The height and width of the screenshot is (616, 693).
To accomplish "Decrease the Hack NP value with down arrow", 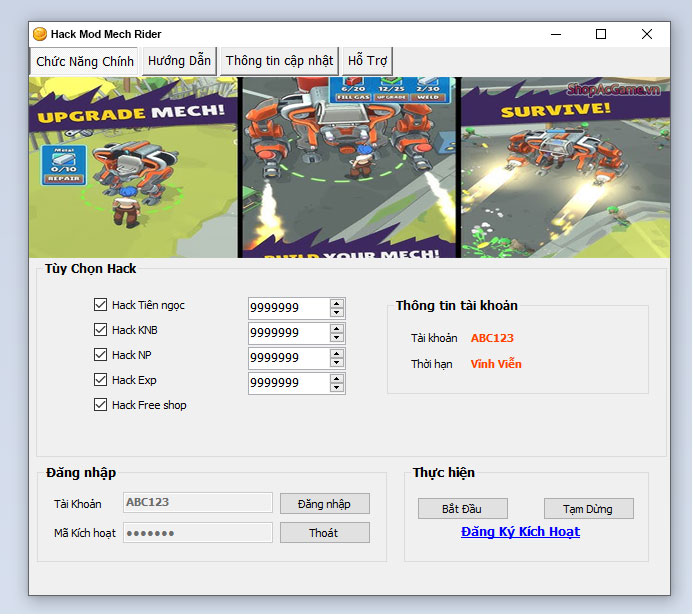I will (337, 362).
